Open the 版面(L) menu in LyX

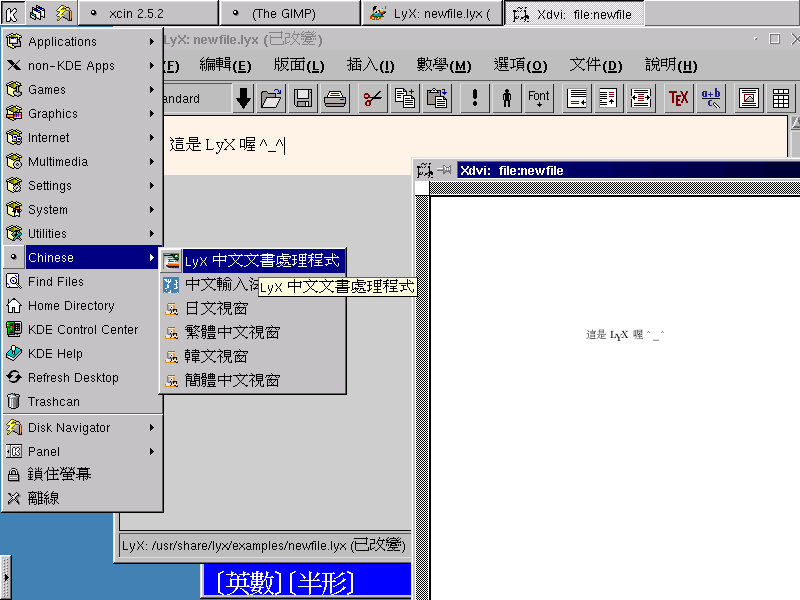pos(298,65)
